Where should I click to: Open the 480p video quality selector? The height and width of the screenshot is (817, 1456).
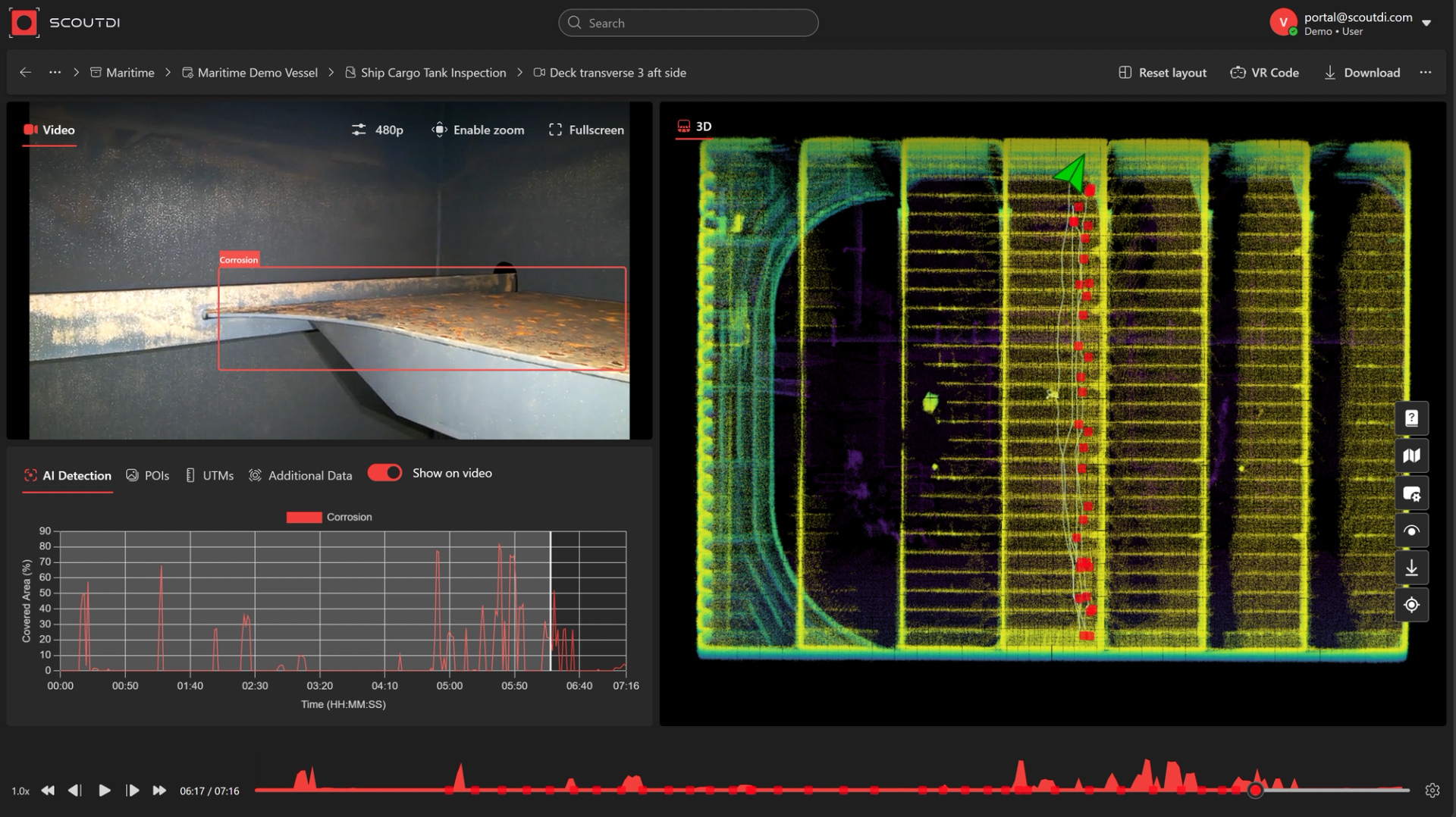[378, 130]
